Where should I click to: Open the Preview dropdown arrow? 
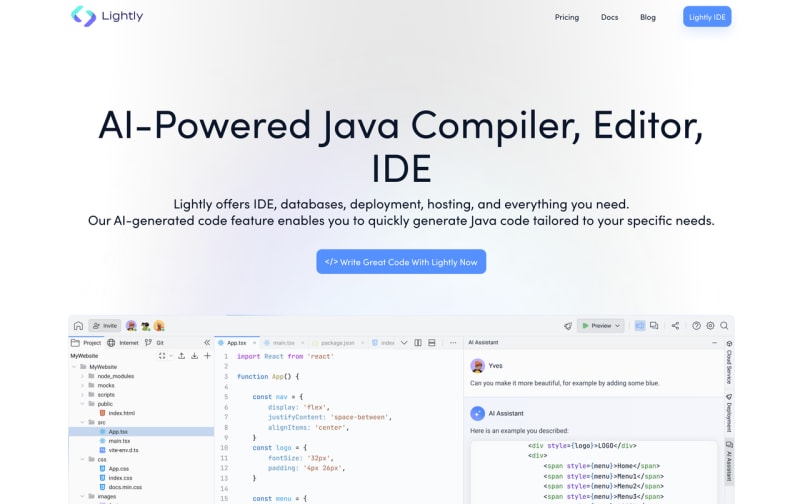(x=618, y=325)
